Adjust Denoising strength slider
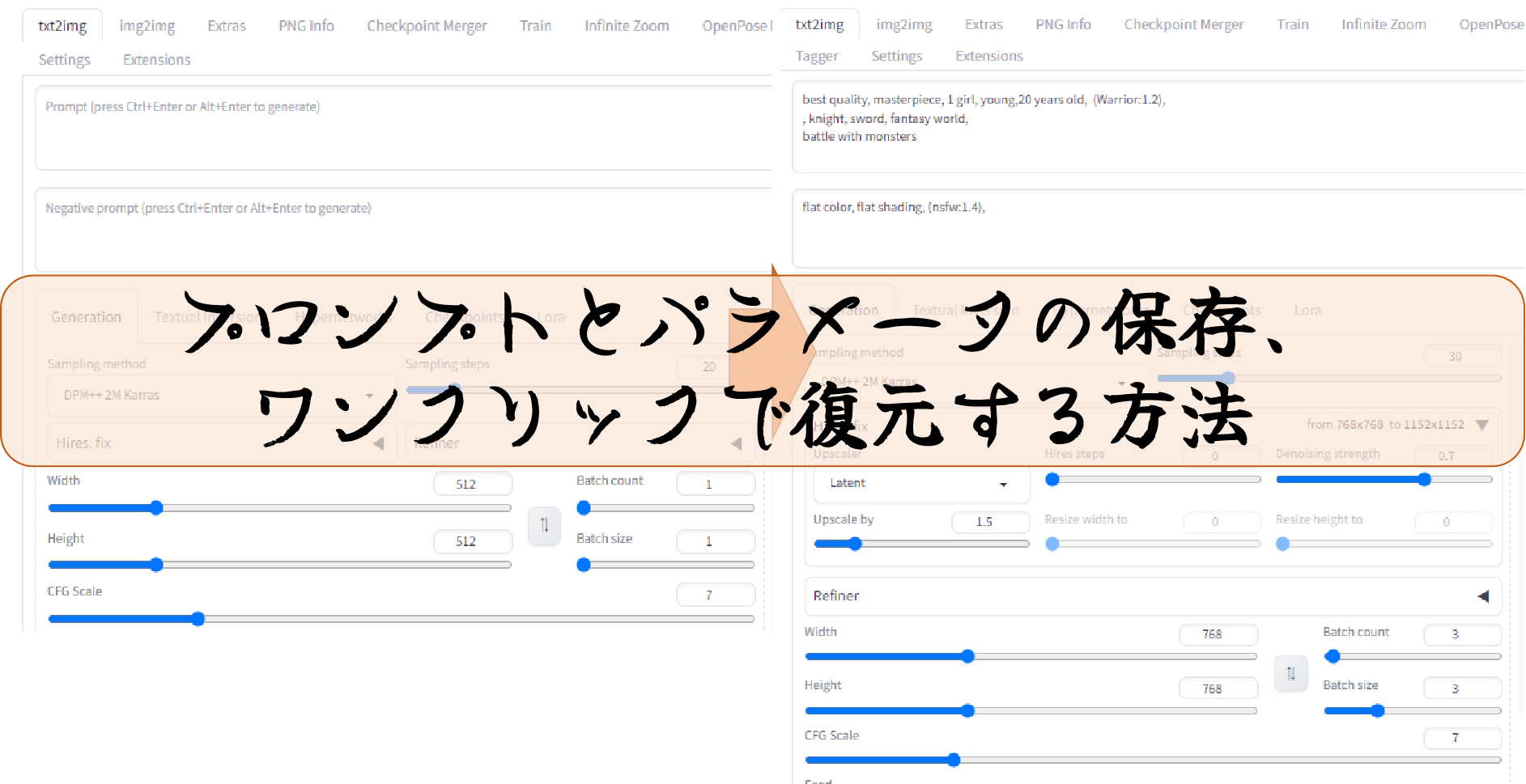 click(1384, 480)
